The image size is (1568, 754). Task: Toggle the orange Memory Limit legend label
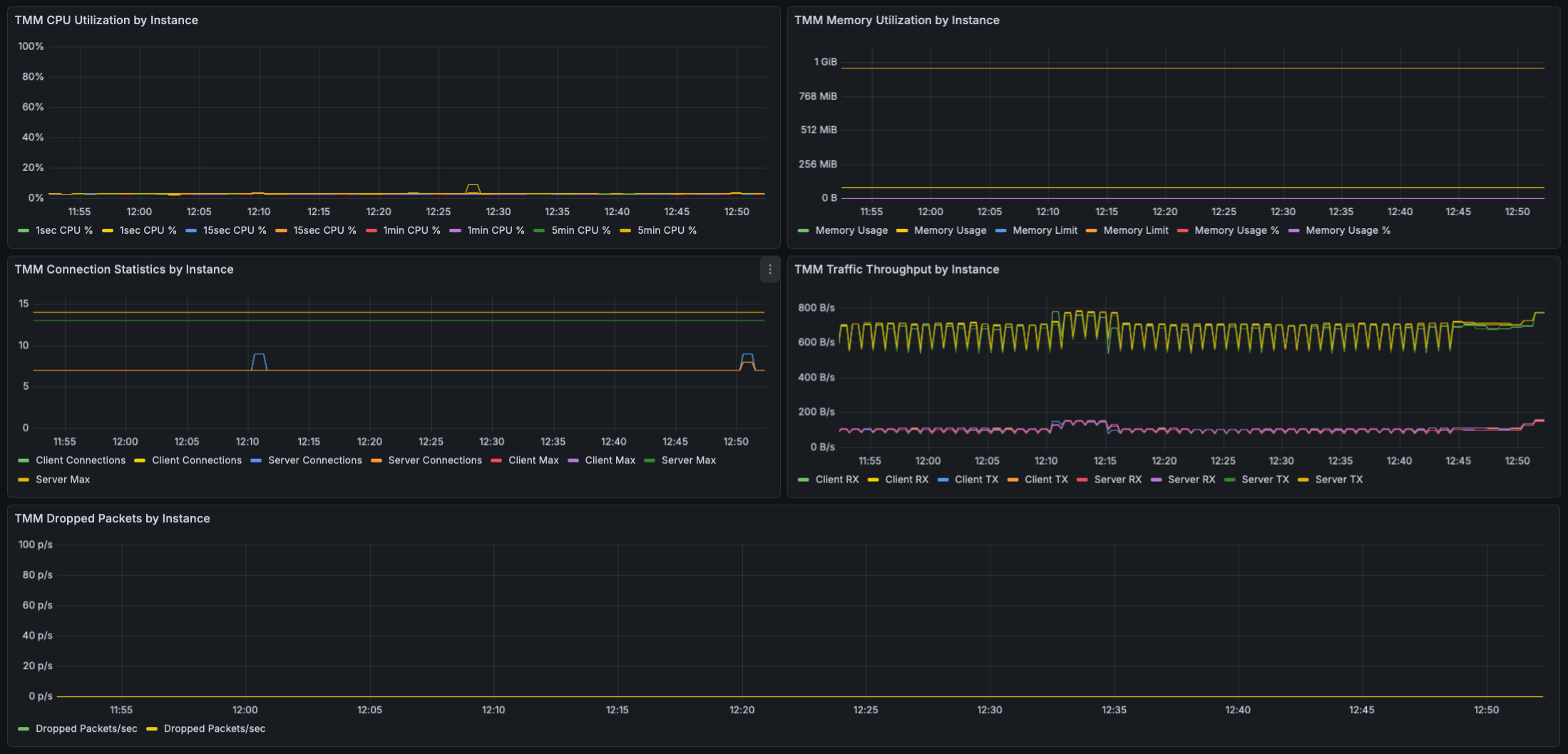click(x=1136, y=230)
